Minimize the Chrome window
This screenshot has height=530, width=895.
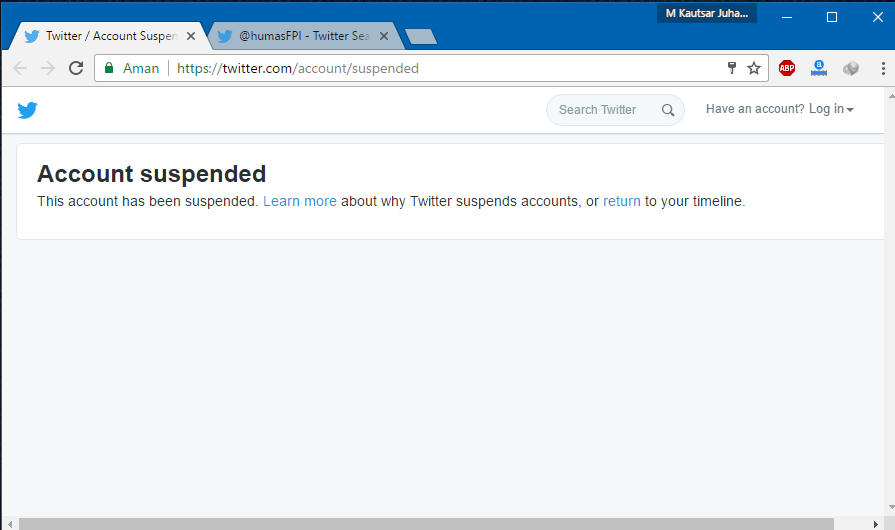[x=787, y=17]
